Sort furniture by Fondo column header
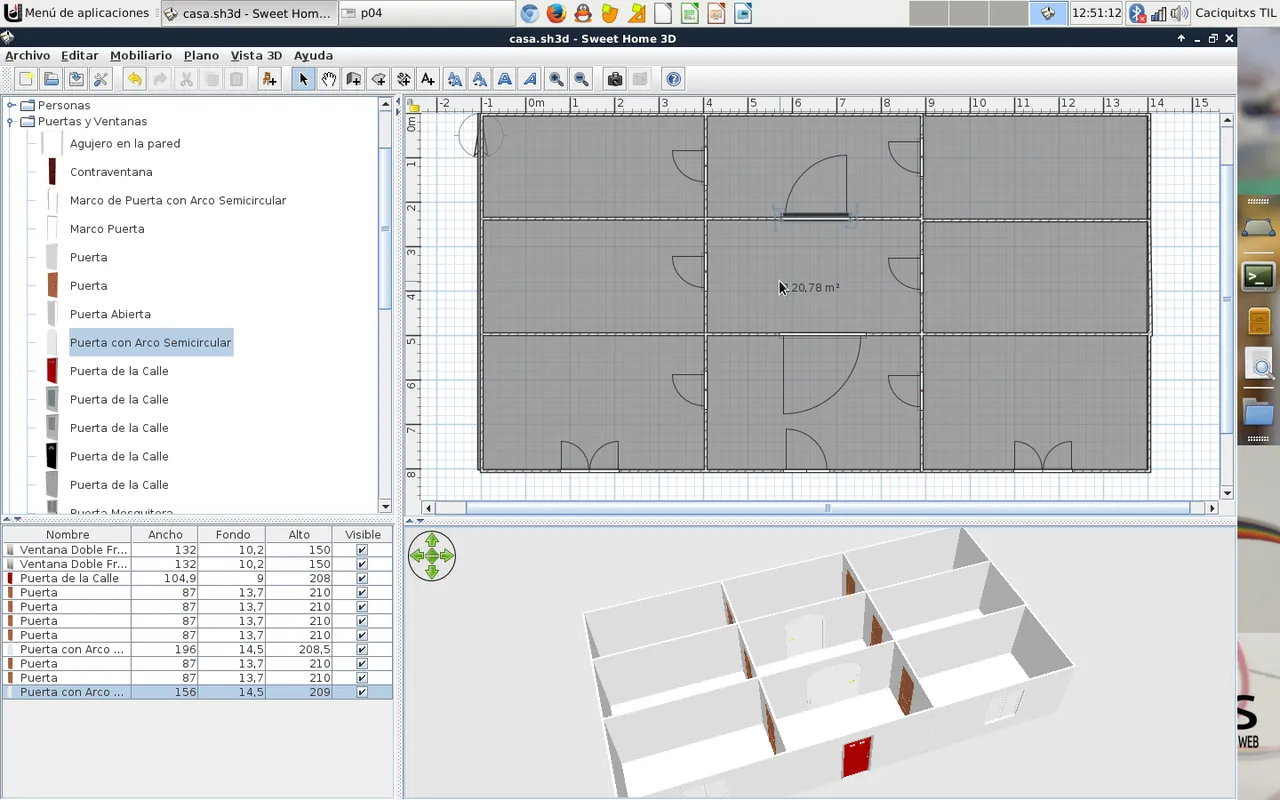The width and height of the screenshot is (1280, 800). click(x=232, y=535)
